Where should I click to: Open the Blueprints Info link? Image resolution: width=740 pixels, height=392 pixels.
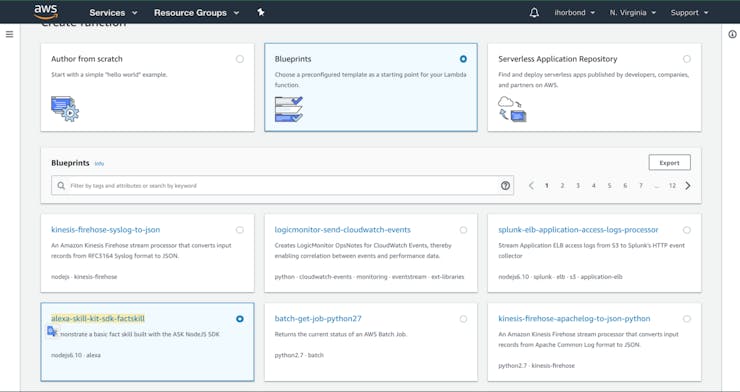(99, 164)
